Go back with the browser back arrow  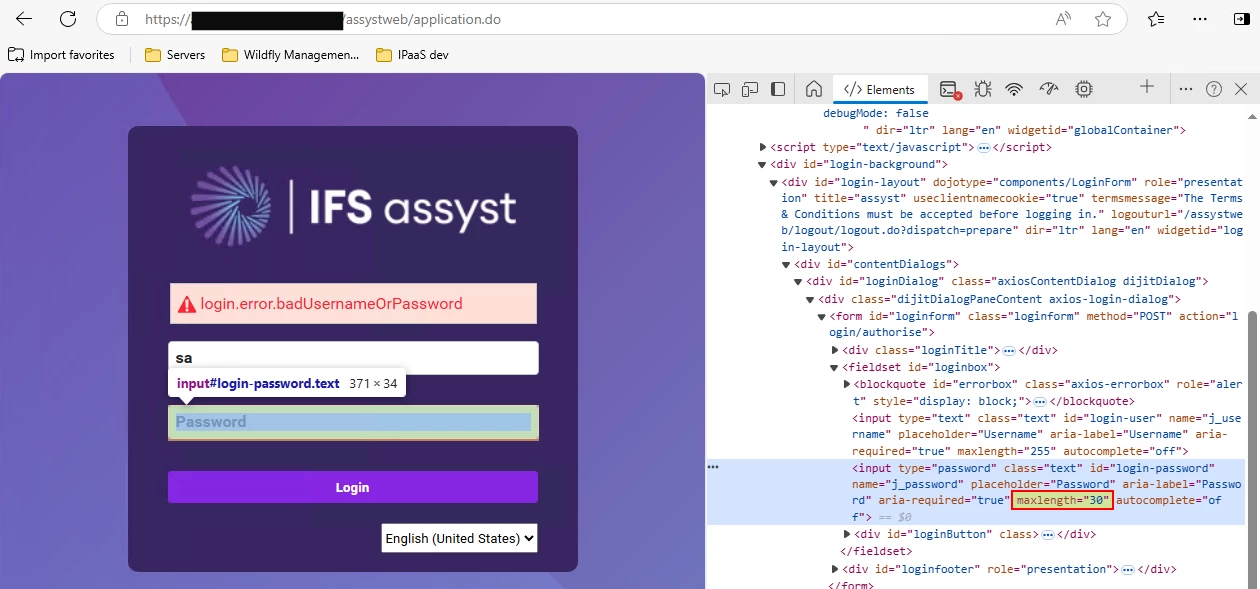[23, 19]
